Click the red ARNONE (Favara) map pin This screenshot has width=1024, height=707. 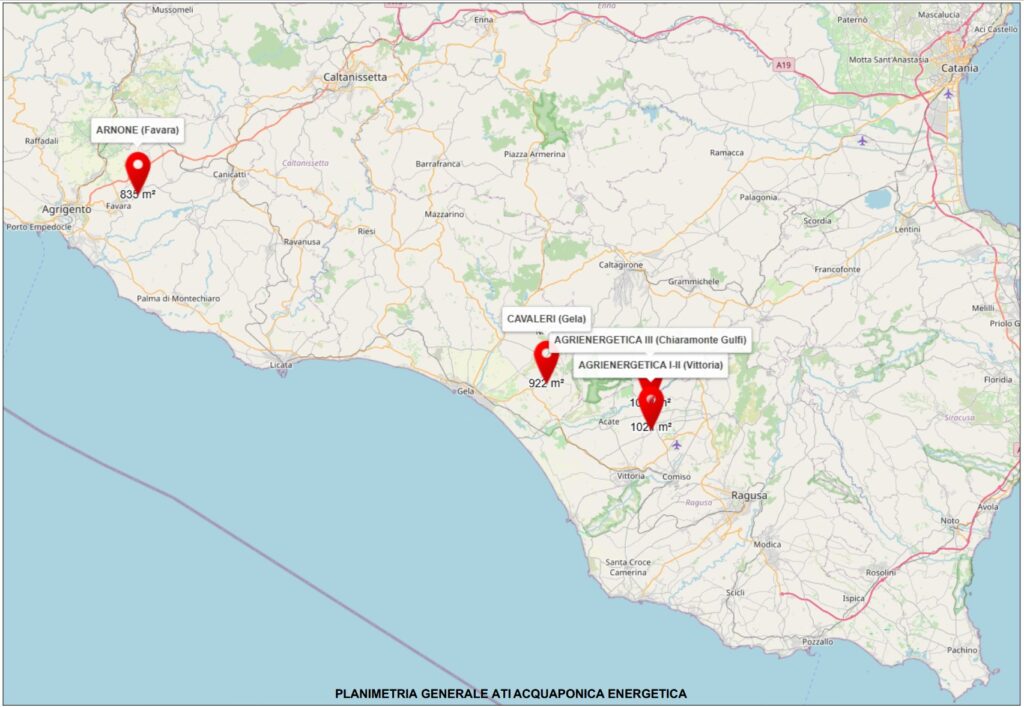click(x=137, y=169)
